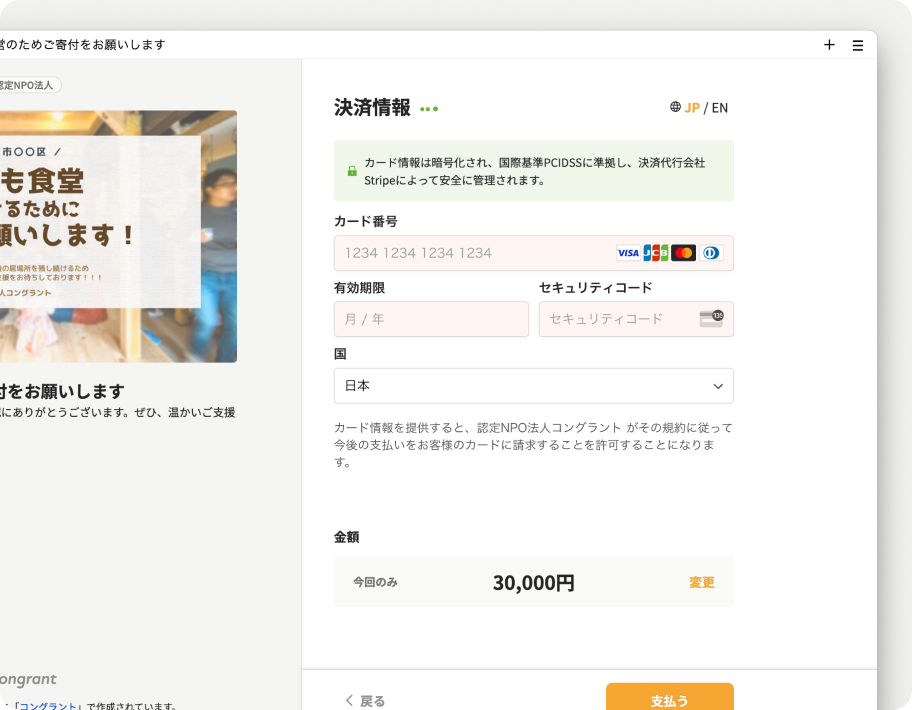Viewport: 912px width, 710px height.
Task: Click the Diners Club card logo
Action: 711,253
